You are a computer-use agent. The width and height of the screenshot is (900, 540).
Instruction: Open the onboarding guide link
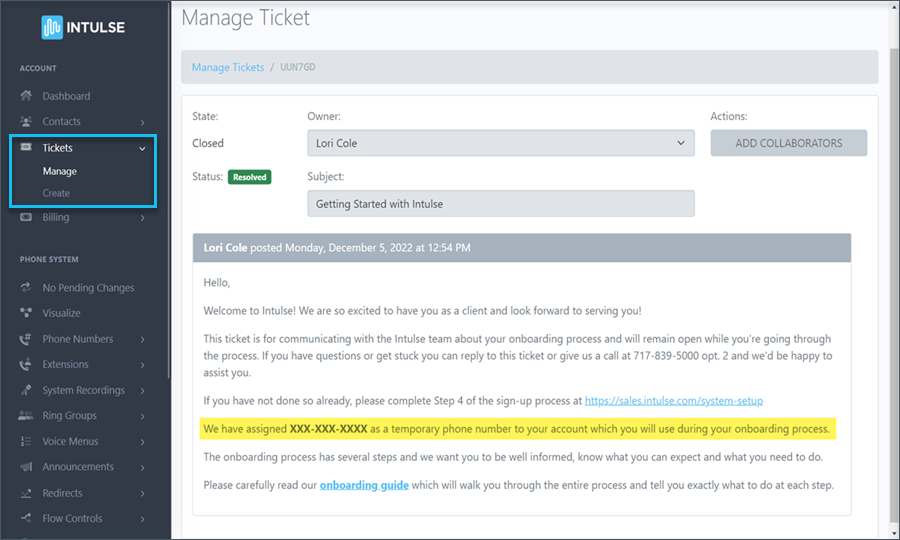coord(362,485)
